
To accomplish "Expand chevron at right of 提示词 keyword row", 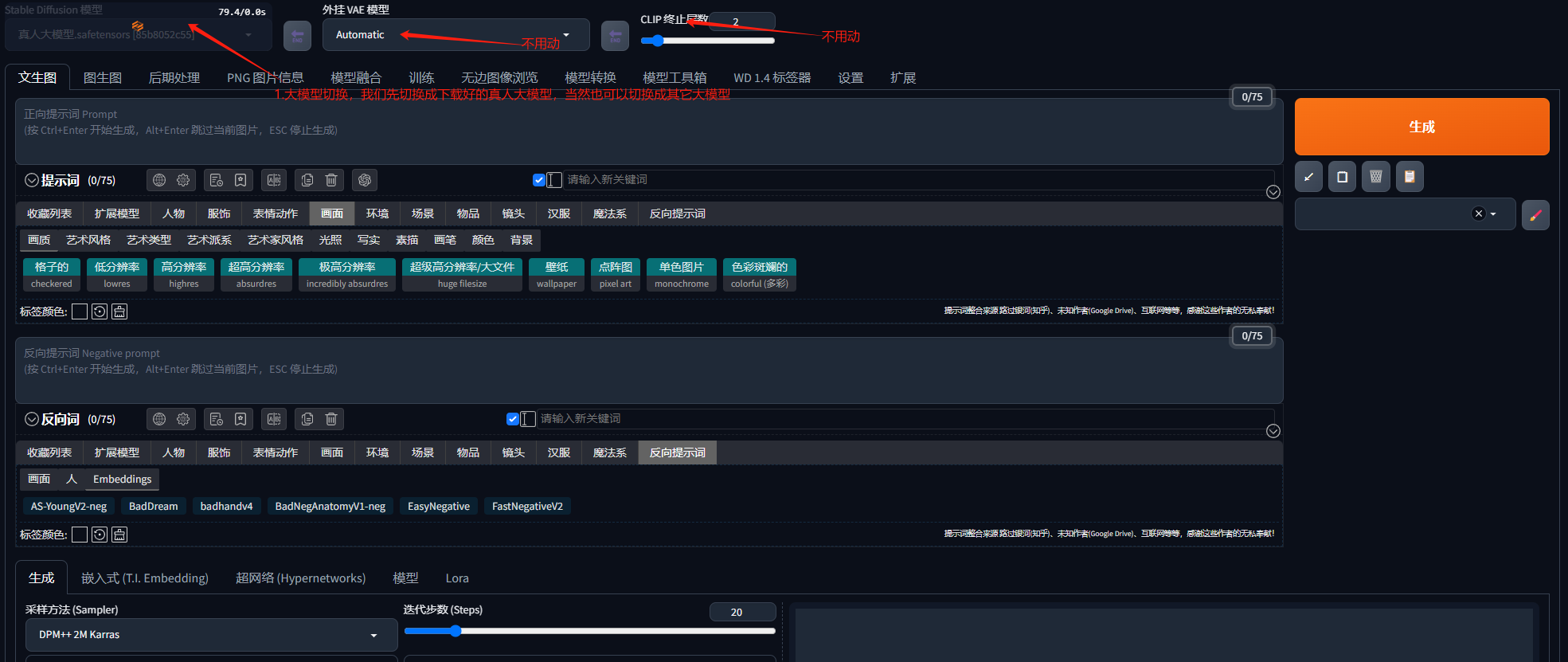I will tap(1273, 192).
